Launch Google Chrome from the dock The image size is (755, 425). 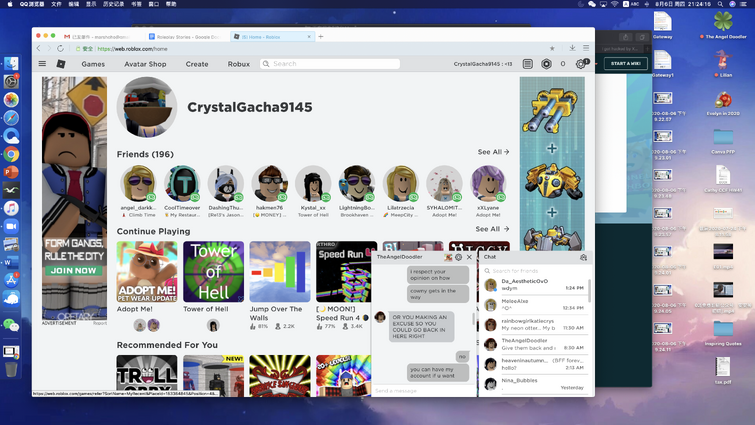coord(11,154)
